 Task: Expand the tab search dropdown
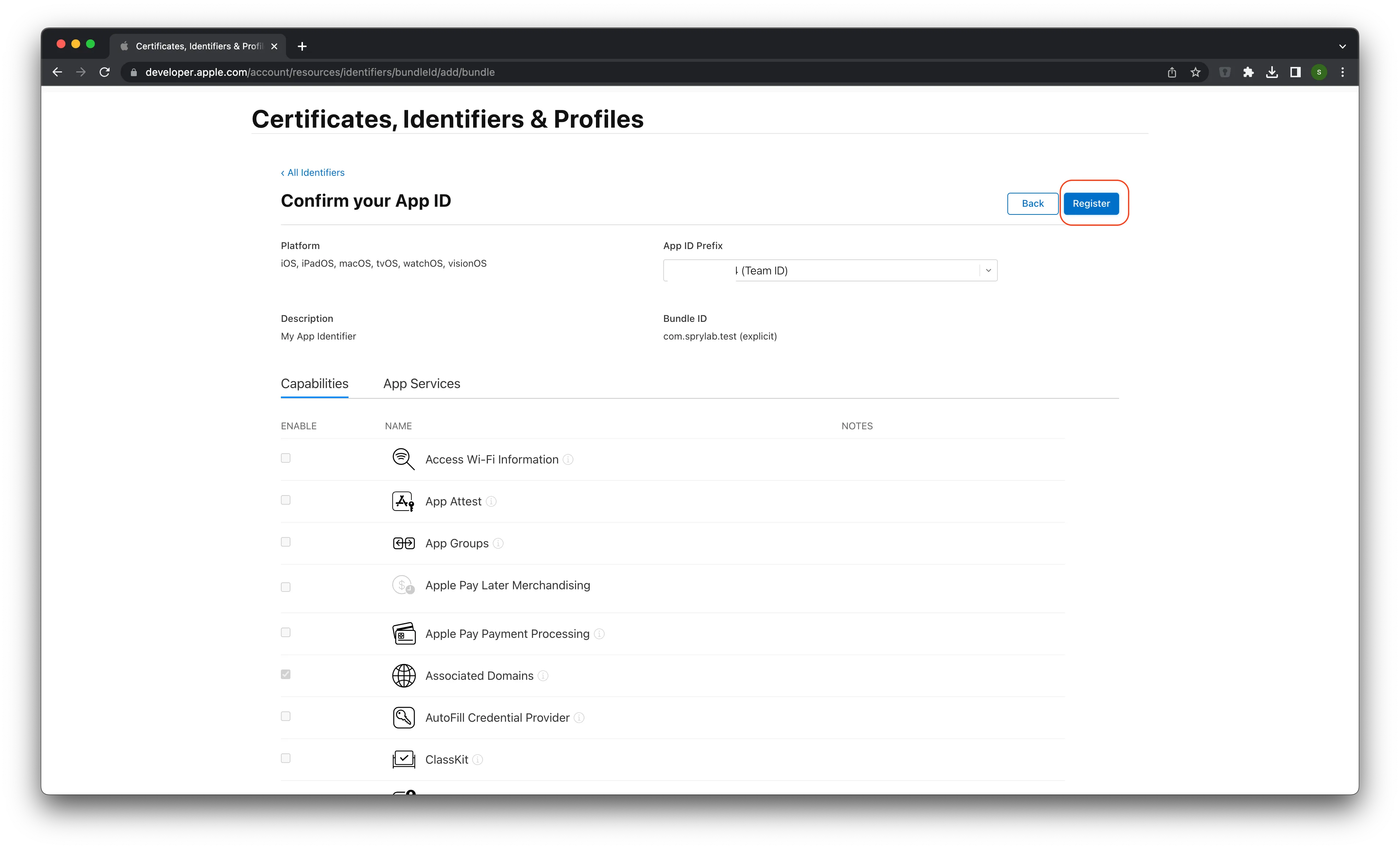pos(1342,46)
